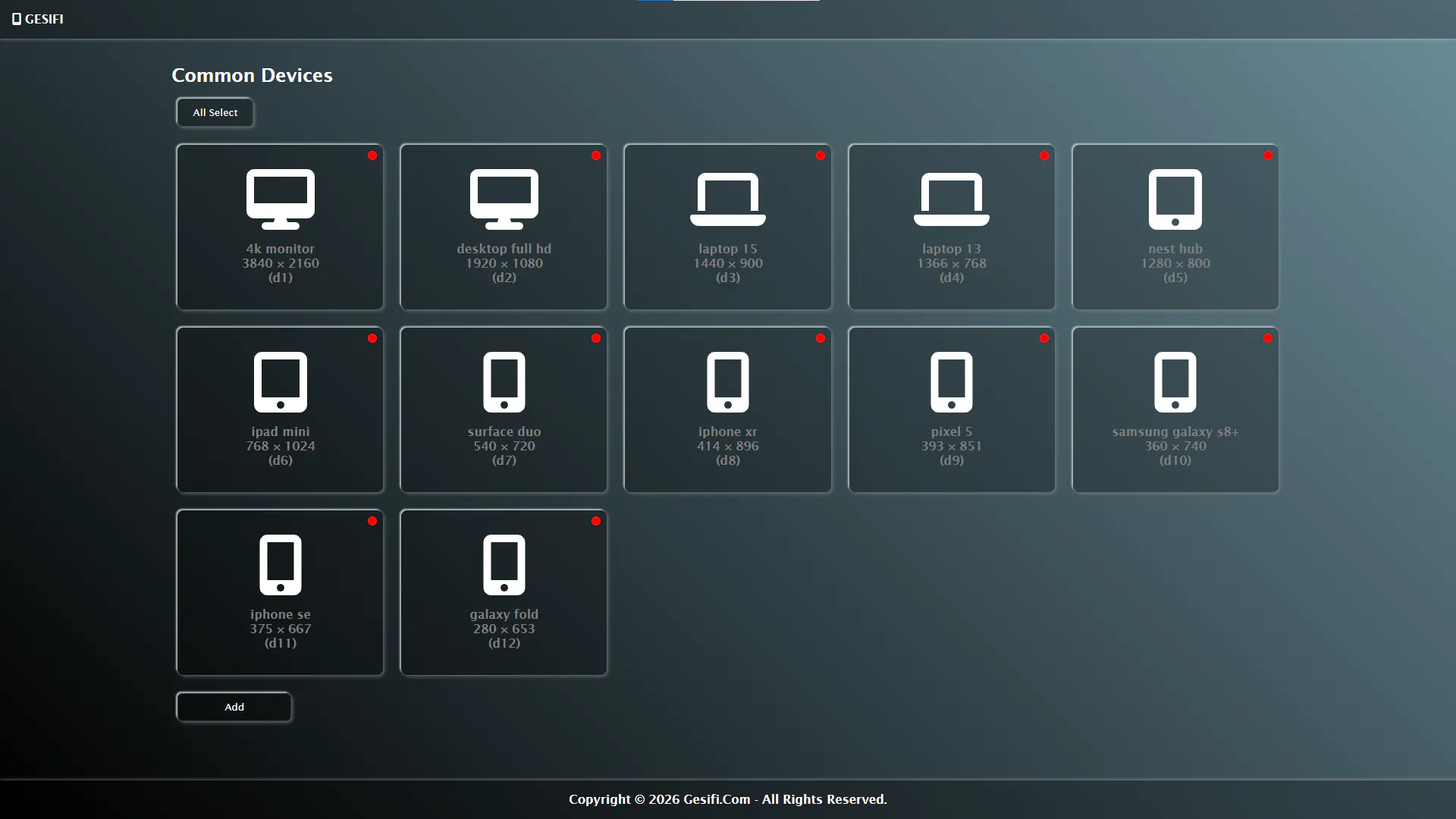Viewport: 1456px width, 819px height.
Task: Click the 1440 × 900 resolution text
Action: [x=728, y=263]
